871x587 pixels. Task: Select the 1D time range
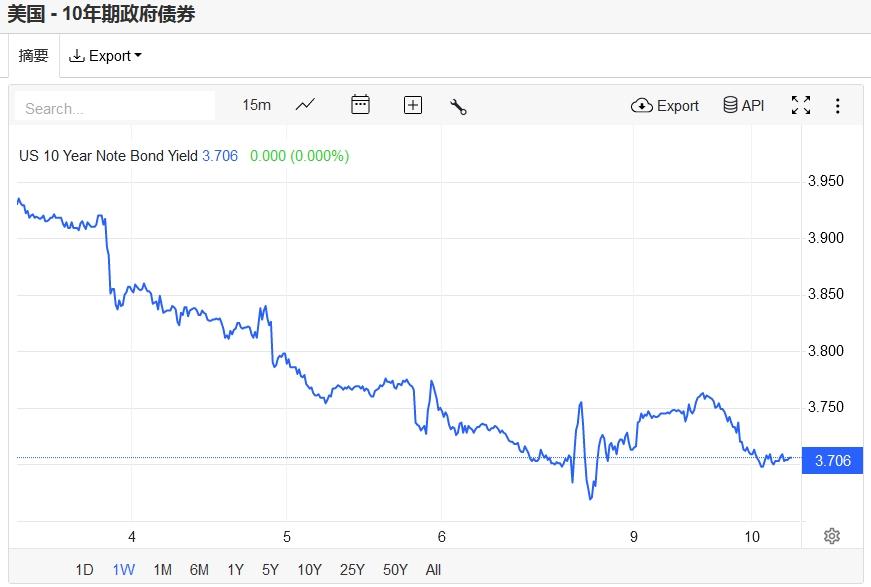click(x=84, y=570)
